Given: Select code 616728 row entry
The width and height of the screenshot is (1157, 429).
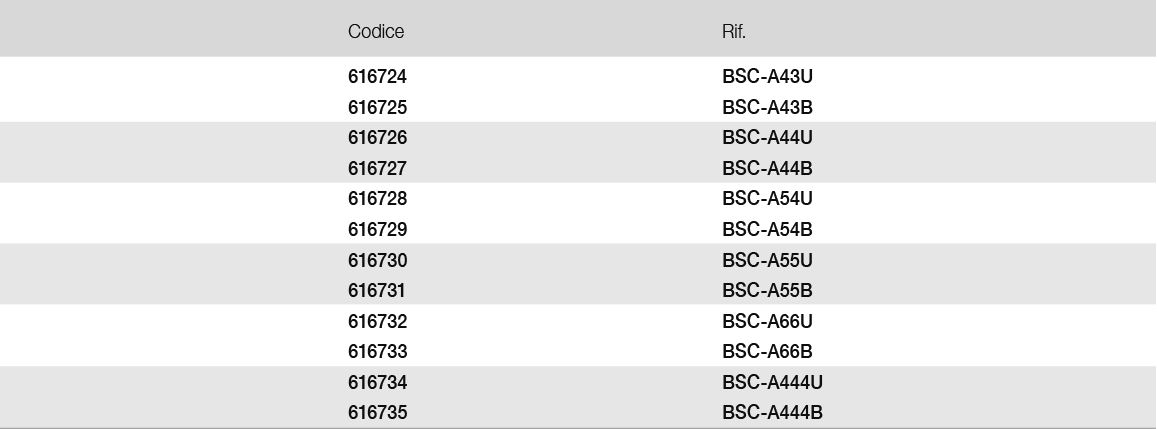Looking at the screenshot, I should coord(378,199).
